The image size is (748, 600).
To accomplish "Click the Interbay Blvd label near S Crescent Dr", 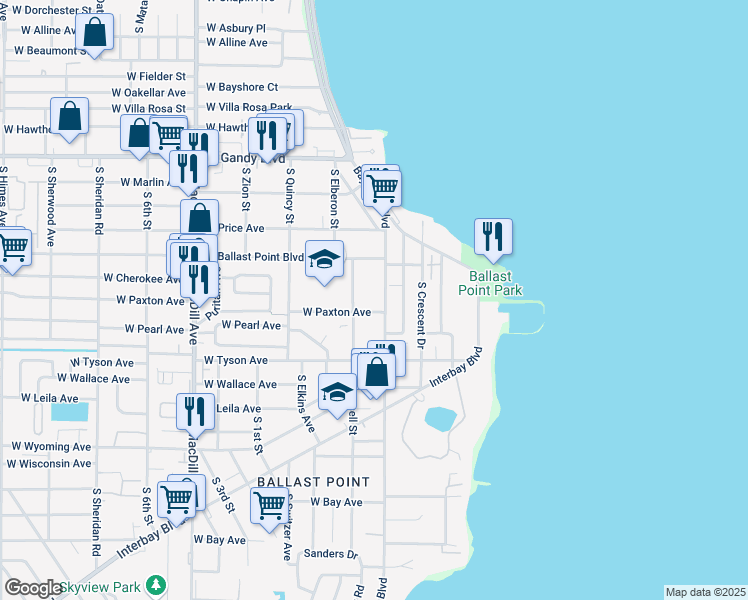I will click(456, 367).
